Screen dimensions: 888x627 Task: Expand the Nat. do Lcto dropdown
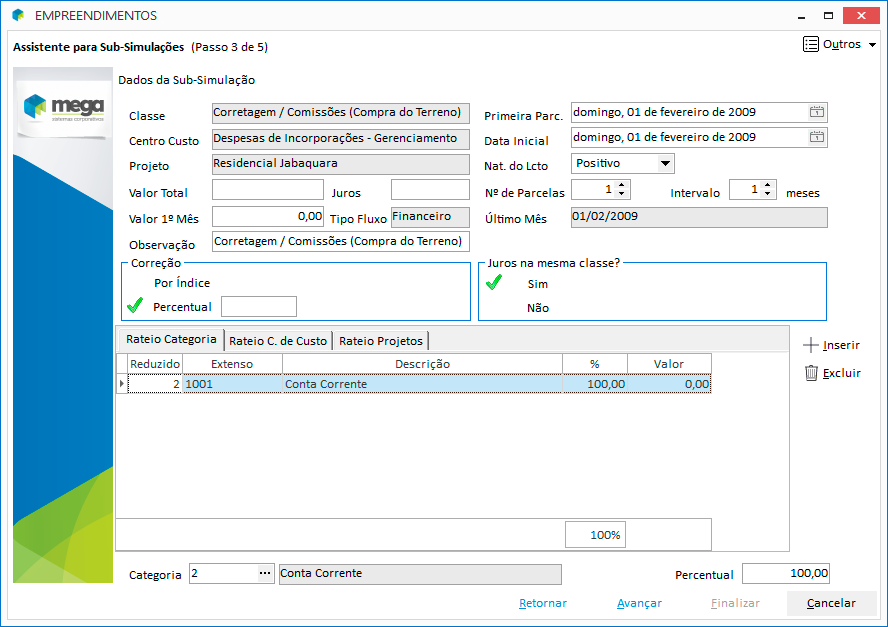click(665, 163)
